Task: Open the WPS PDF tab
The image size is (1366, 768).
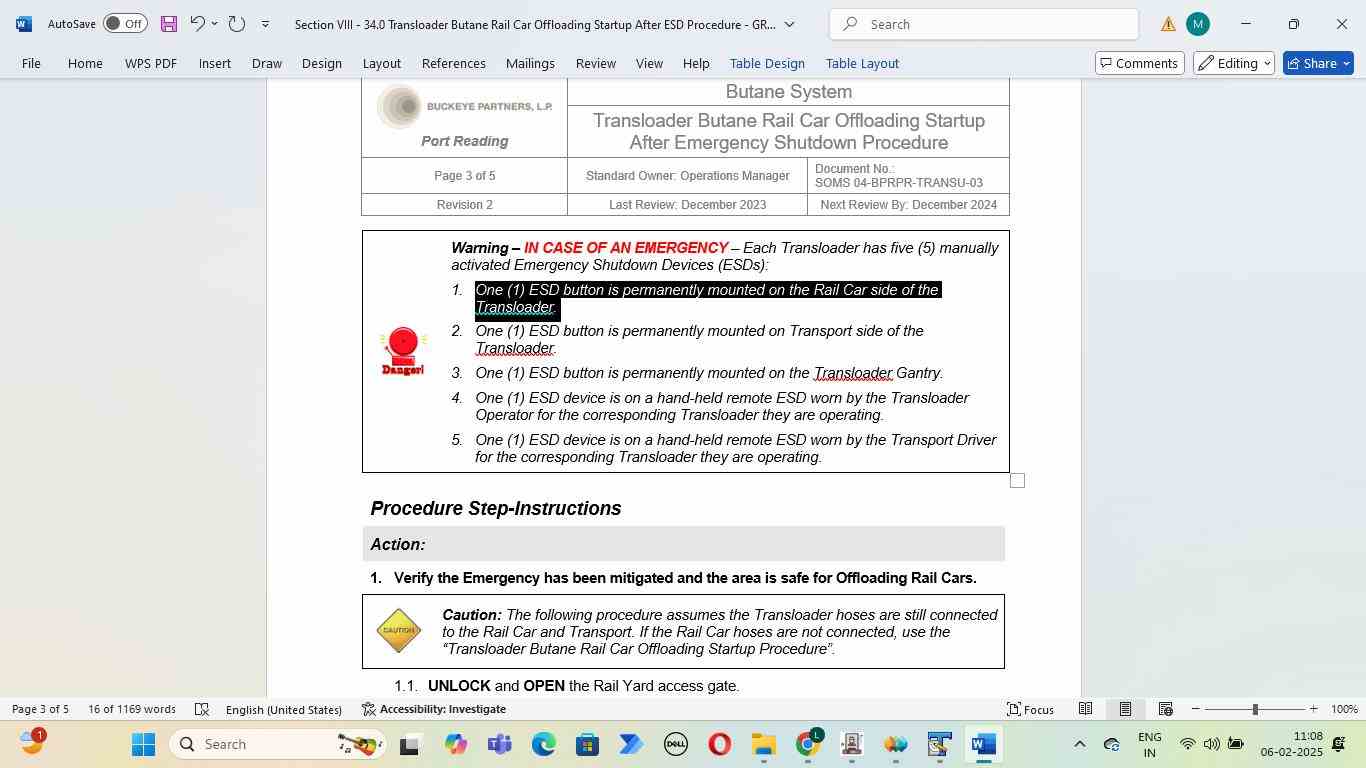Action: tap(151, 63)
